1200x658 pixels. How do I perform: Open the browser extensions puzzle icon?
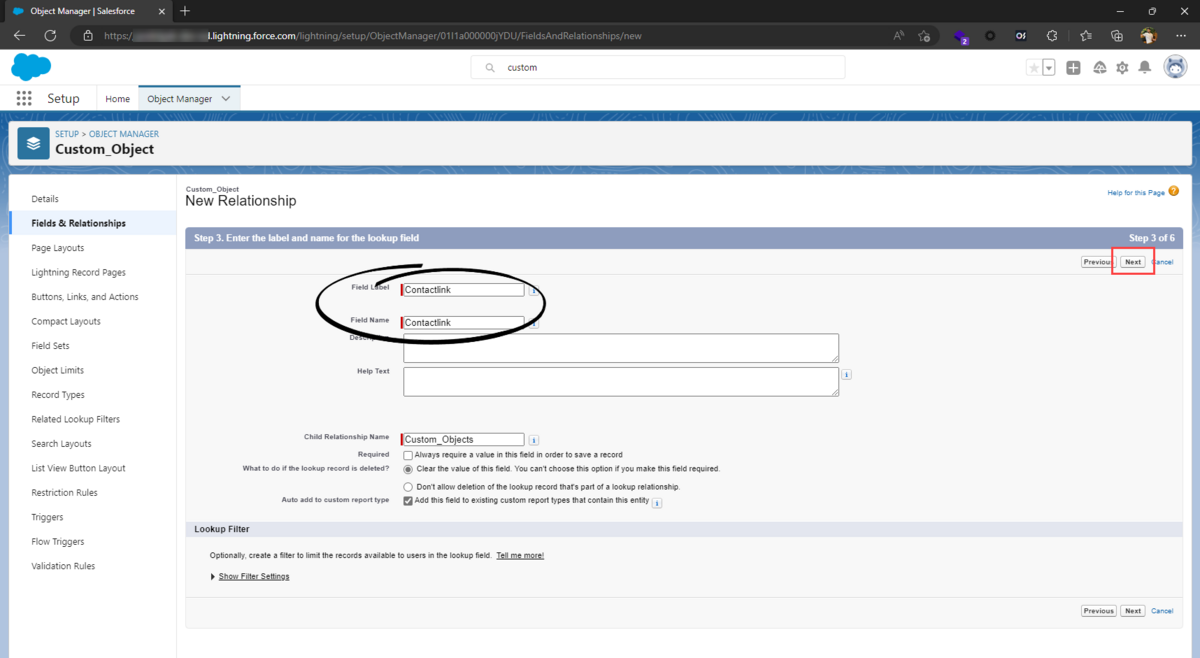1052,35
